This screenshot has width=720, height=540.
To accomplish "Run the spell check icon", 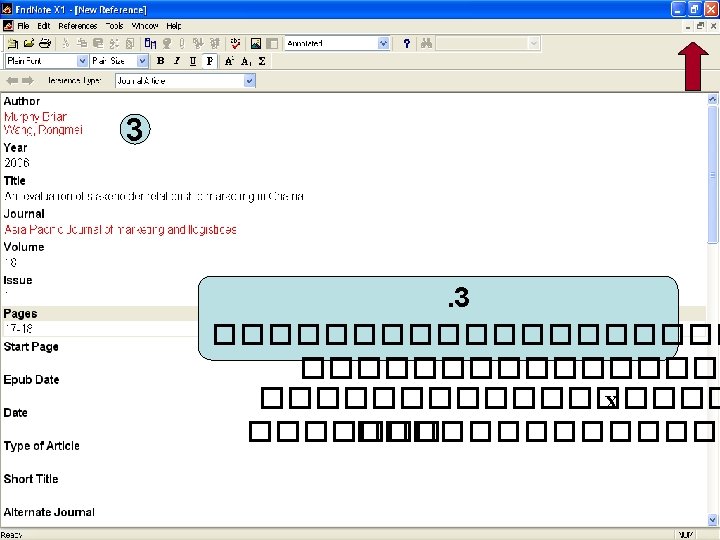I will click(x=236, y=43).
